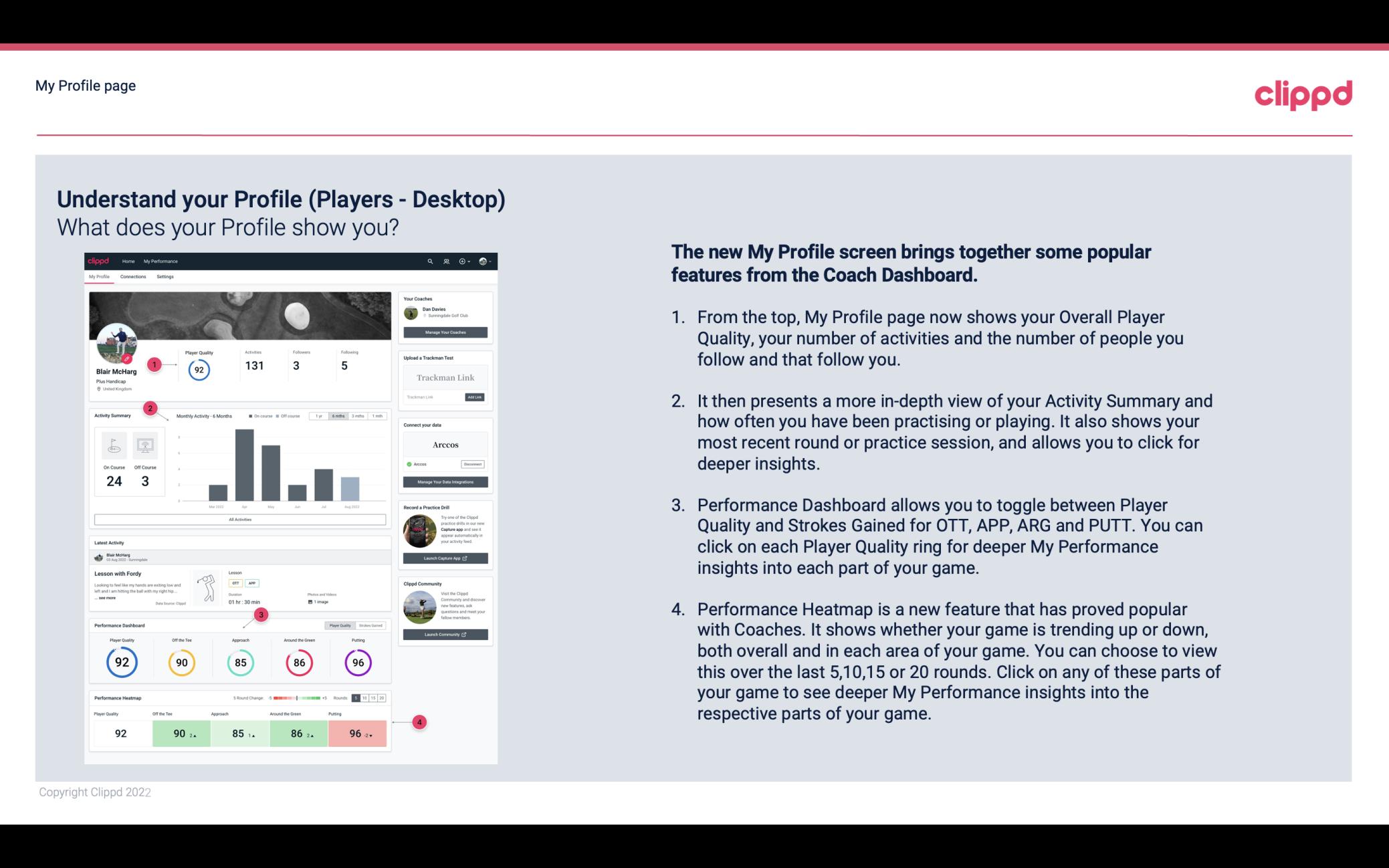Click the Clippd logo icon top right
The width and height of the screenshot is (1389, 868).
click(1301, 94)
